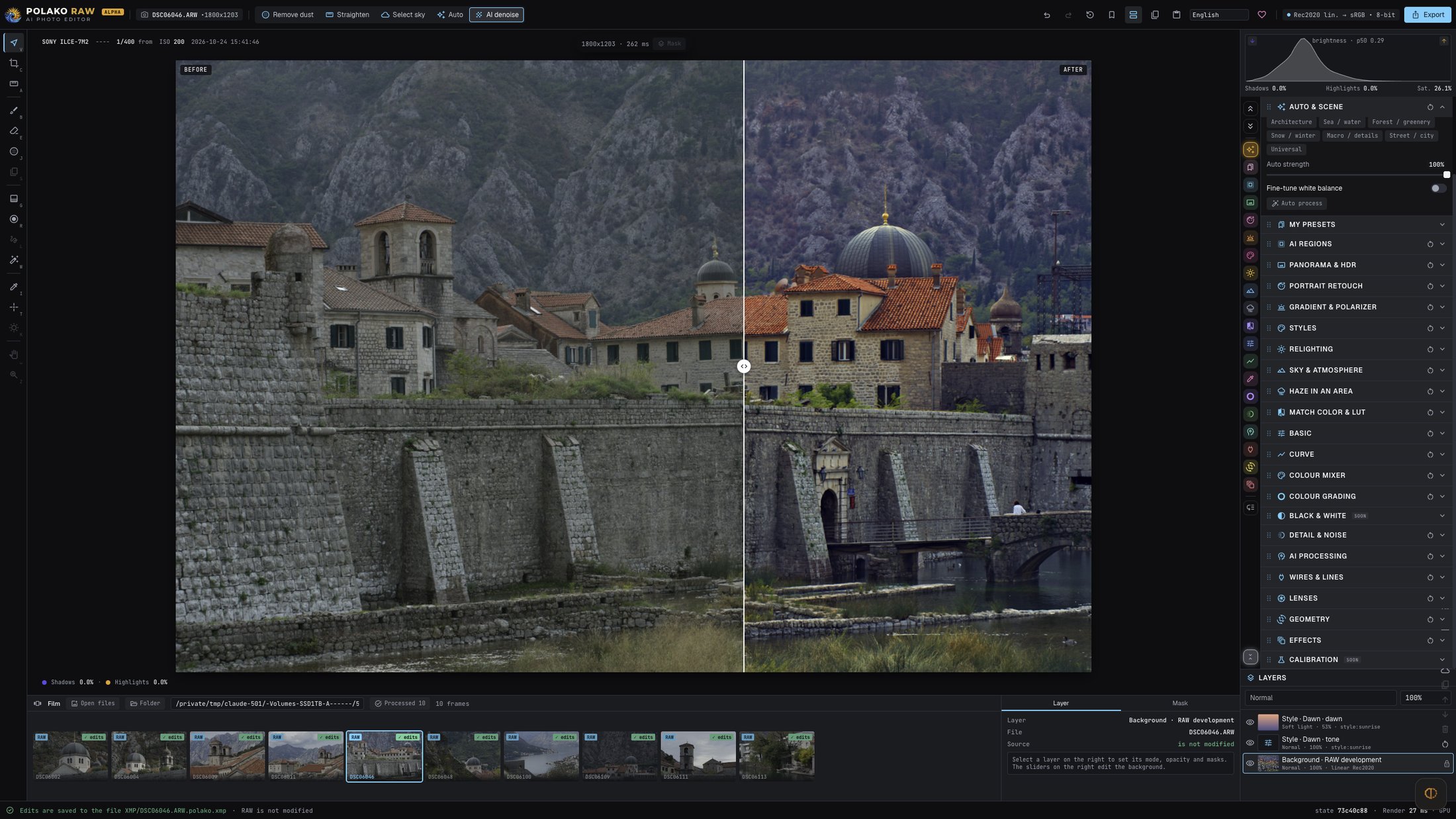Select the Eraser tool
The width and height of the screenshot is (1456, 819).
(14, 131)
